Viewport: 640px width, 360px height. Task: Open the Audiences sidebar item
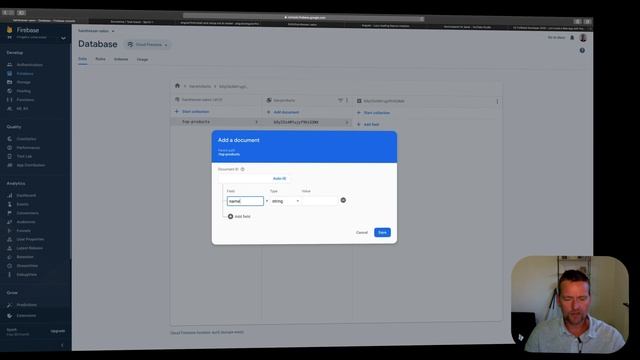[x=26, y=222]
